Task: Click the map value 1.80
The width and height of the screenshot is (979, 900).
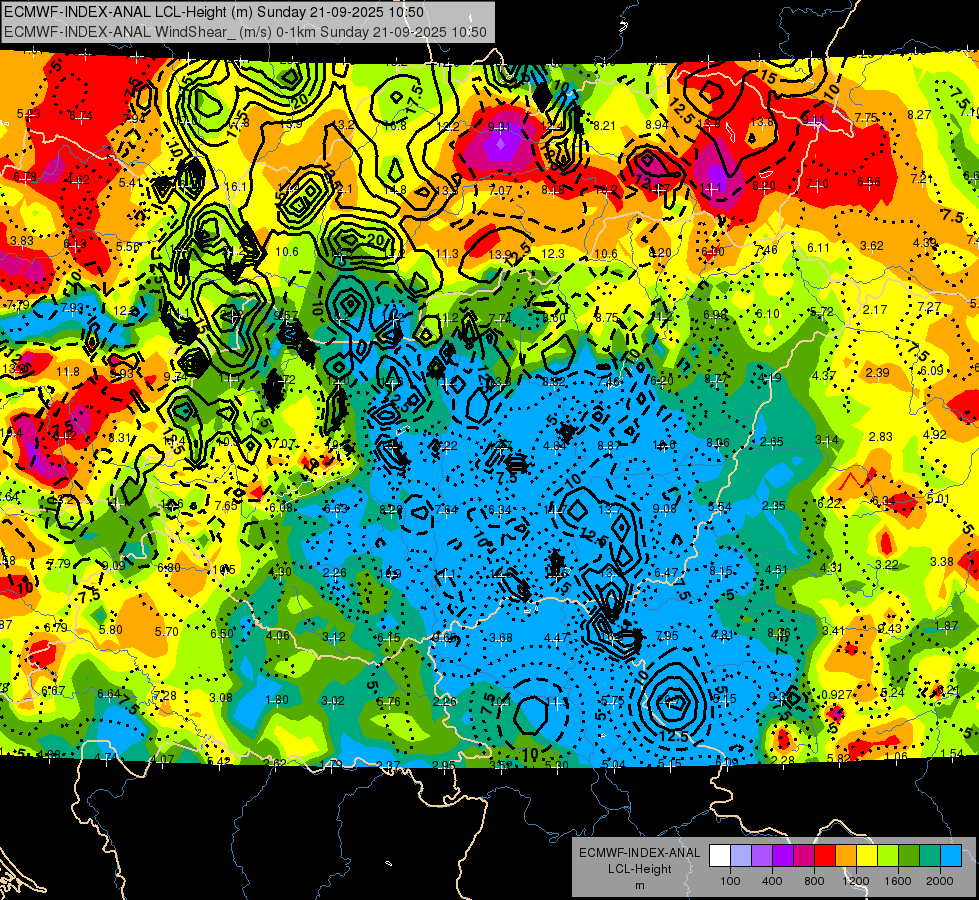Action: click(277, 700)
